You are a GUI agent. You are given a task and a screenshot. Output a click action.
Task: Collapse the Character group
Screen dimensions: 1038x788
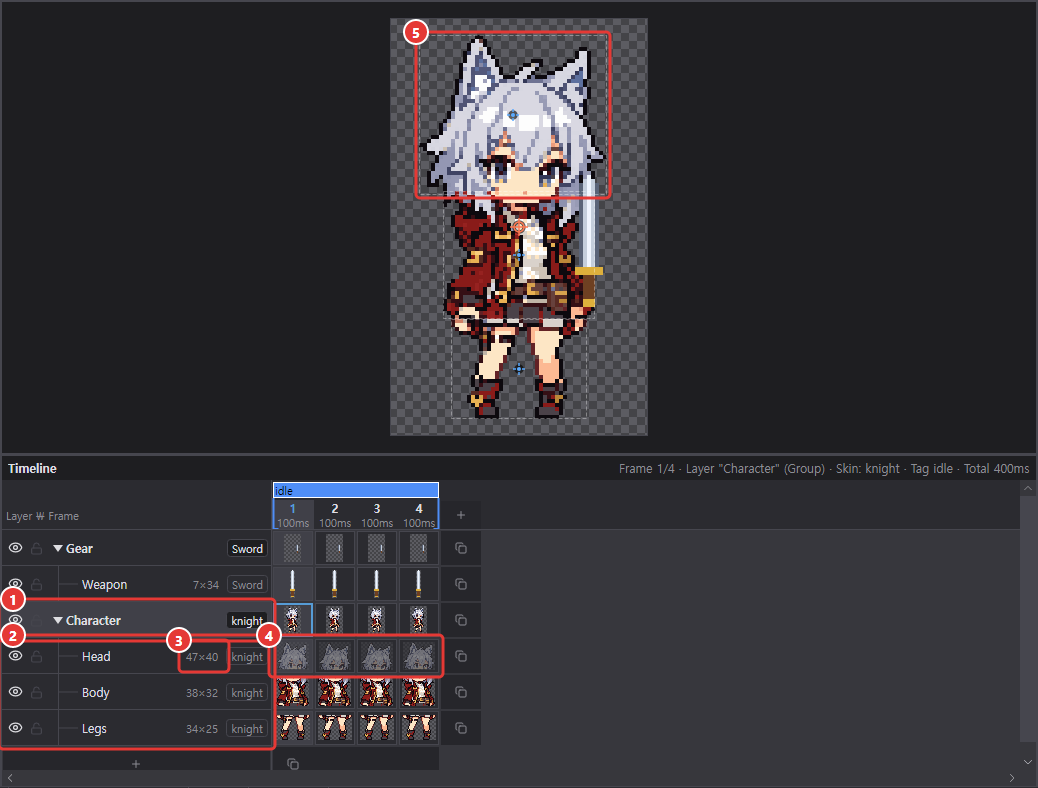(x=58, y=620)
